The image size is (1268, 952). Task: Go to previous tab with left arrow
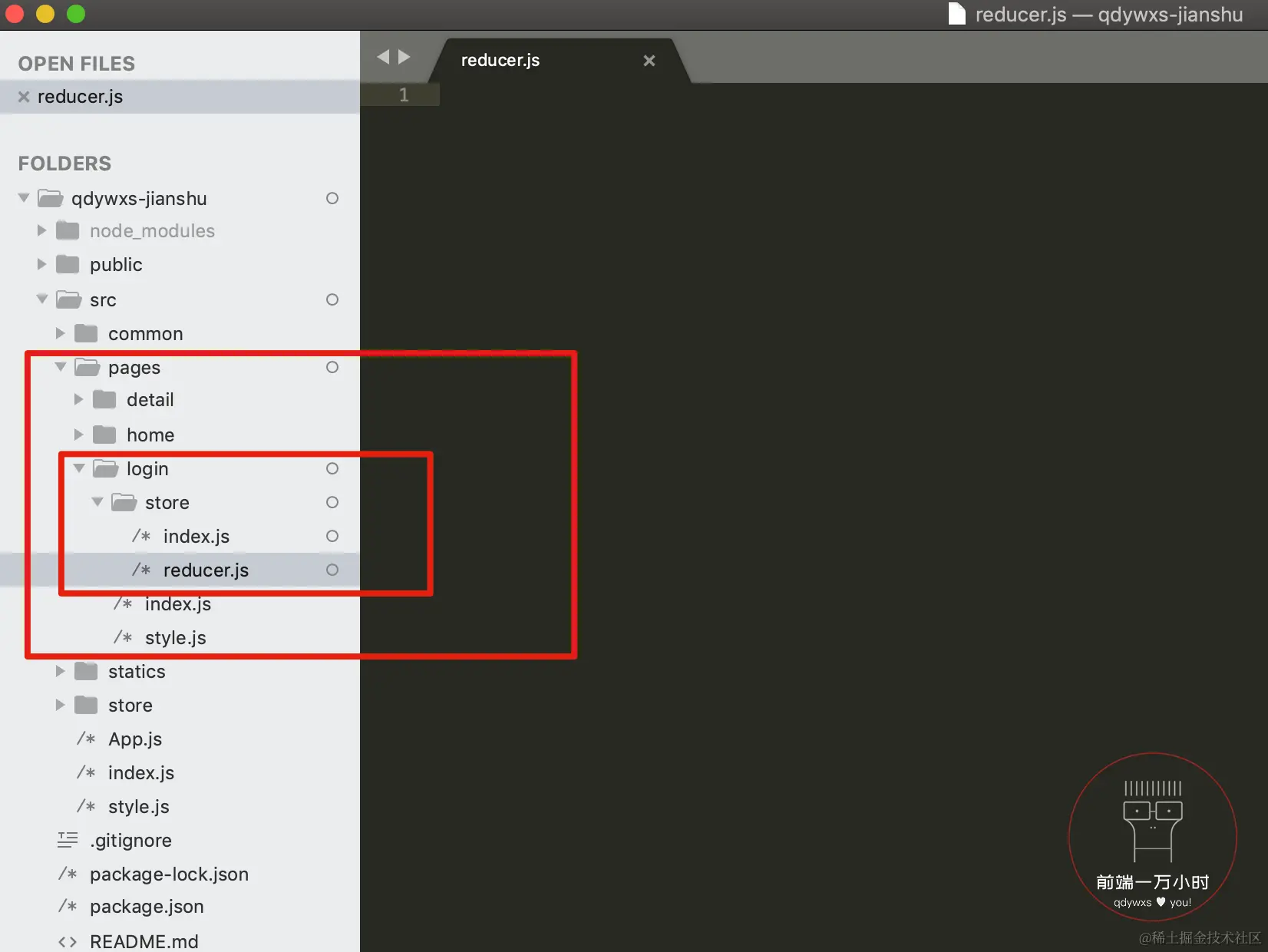383,57
